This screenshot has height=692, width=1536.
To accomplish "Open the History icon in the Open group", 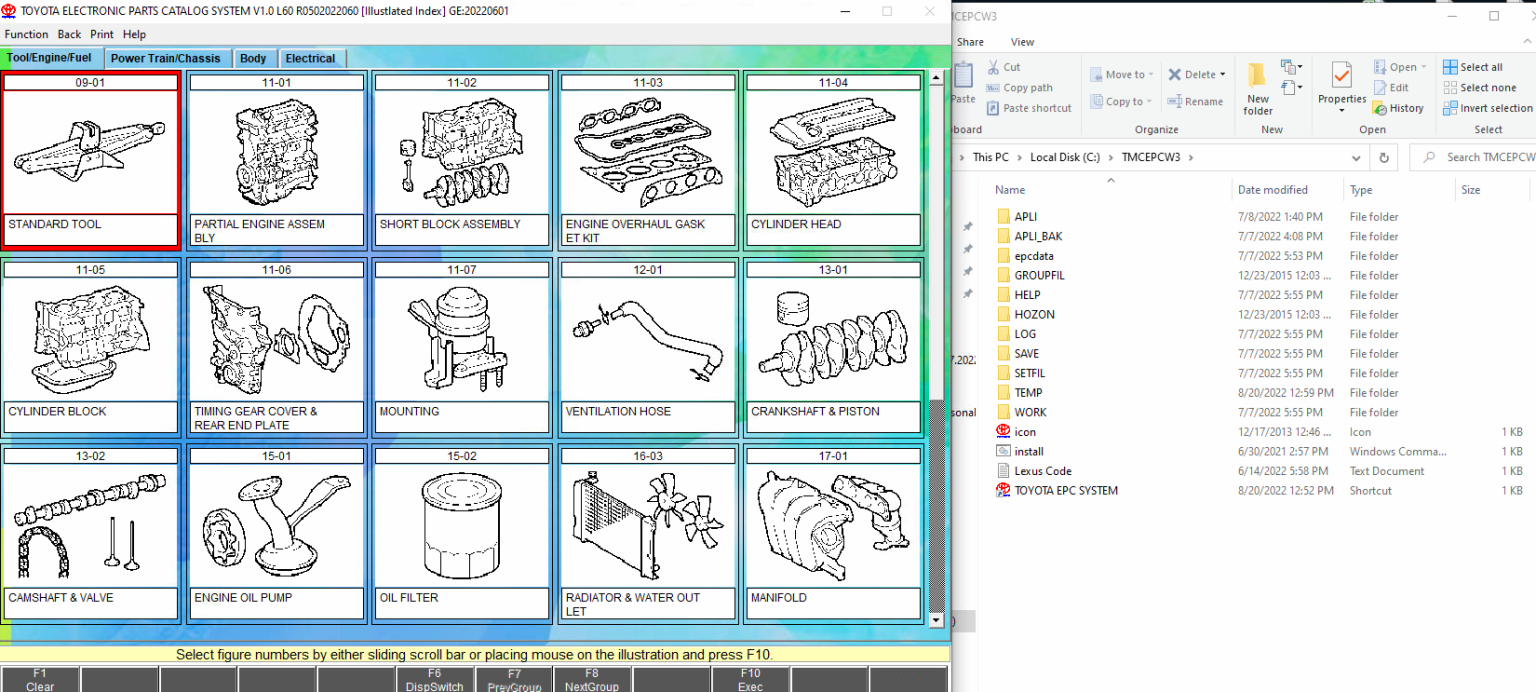I will point(1398,108).
